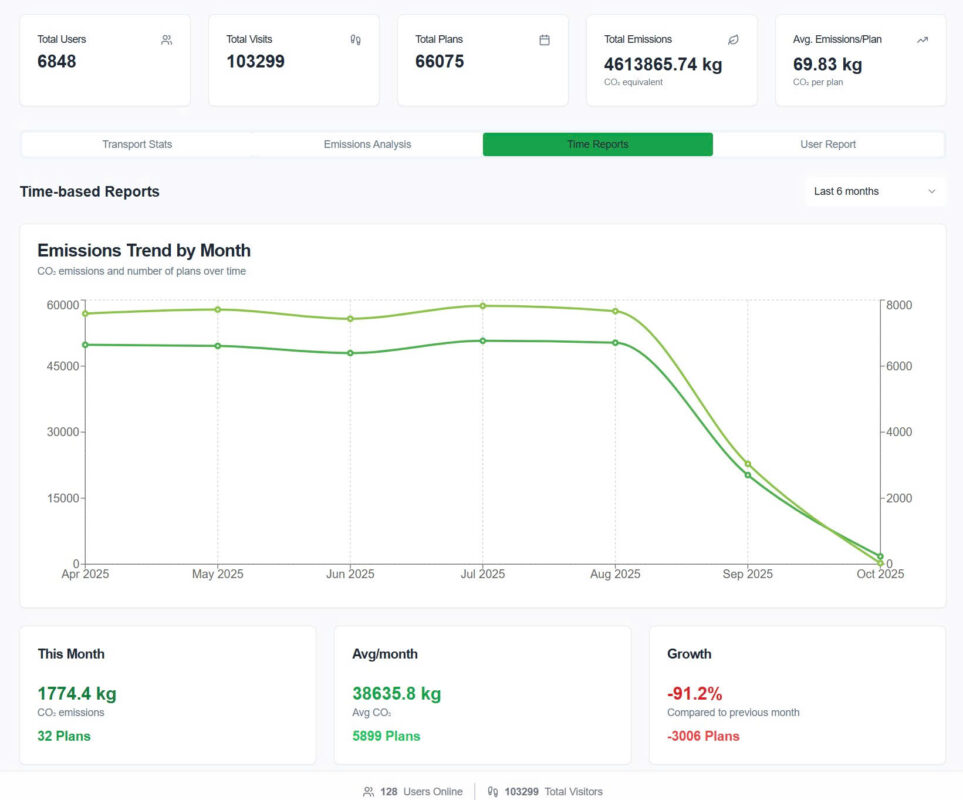Click the Sep 2025 data point on chart
The width and height of the screenshot is (963, 800).
pyautogui.click(x=748, y=464)
